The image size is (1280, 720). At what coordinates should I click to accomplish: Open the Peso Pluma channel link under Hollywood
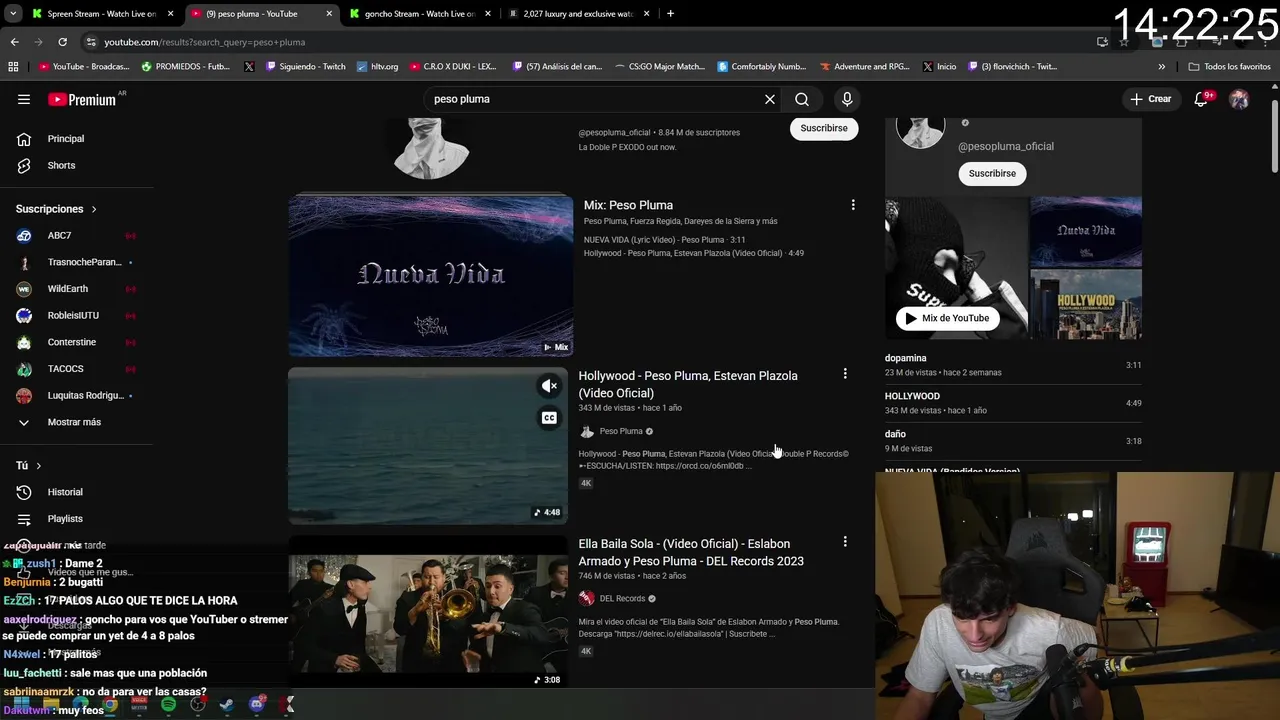621,431
